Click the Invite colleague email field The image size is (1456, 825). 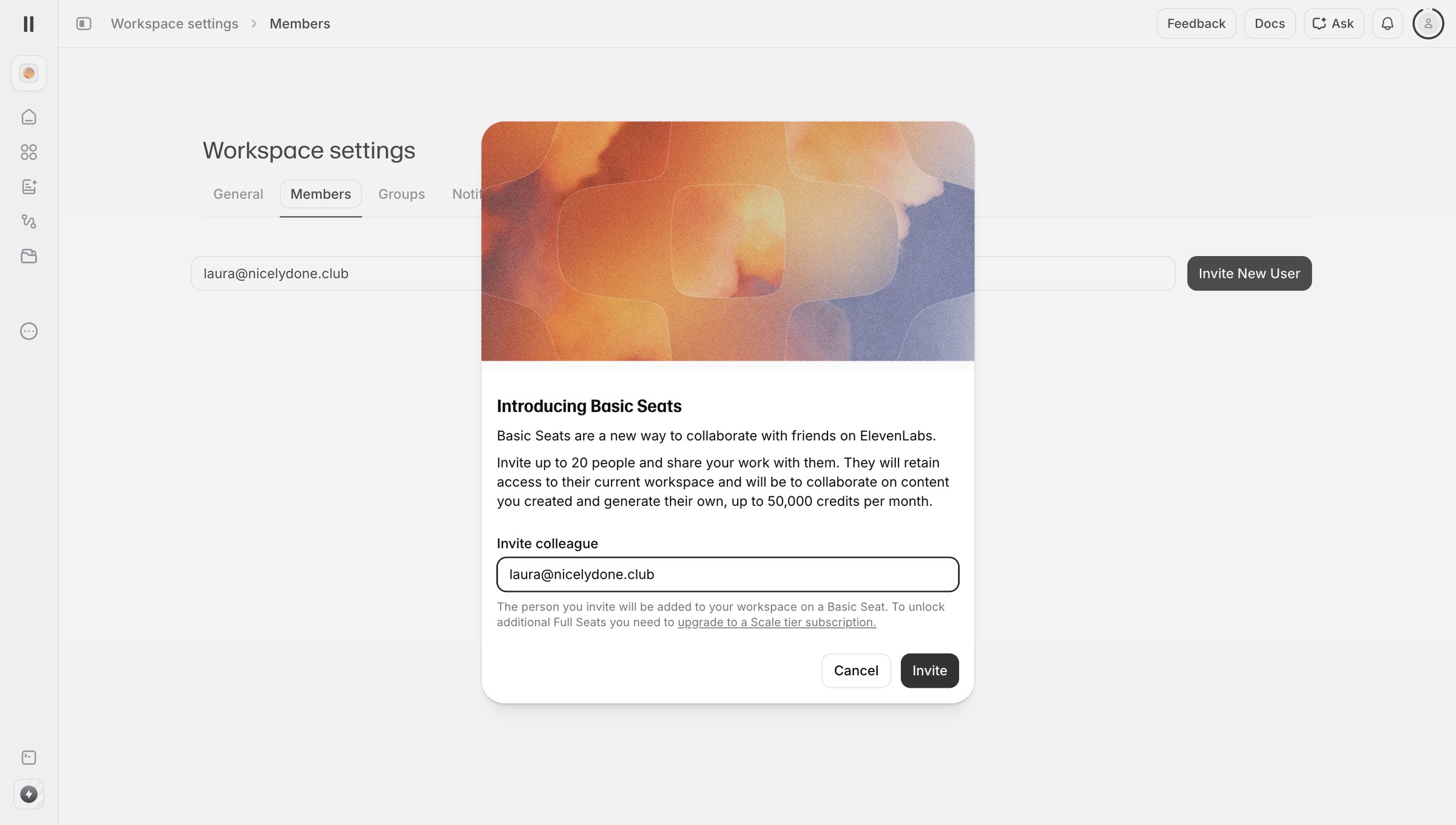[727, 574]
